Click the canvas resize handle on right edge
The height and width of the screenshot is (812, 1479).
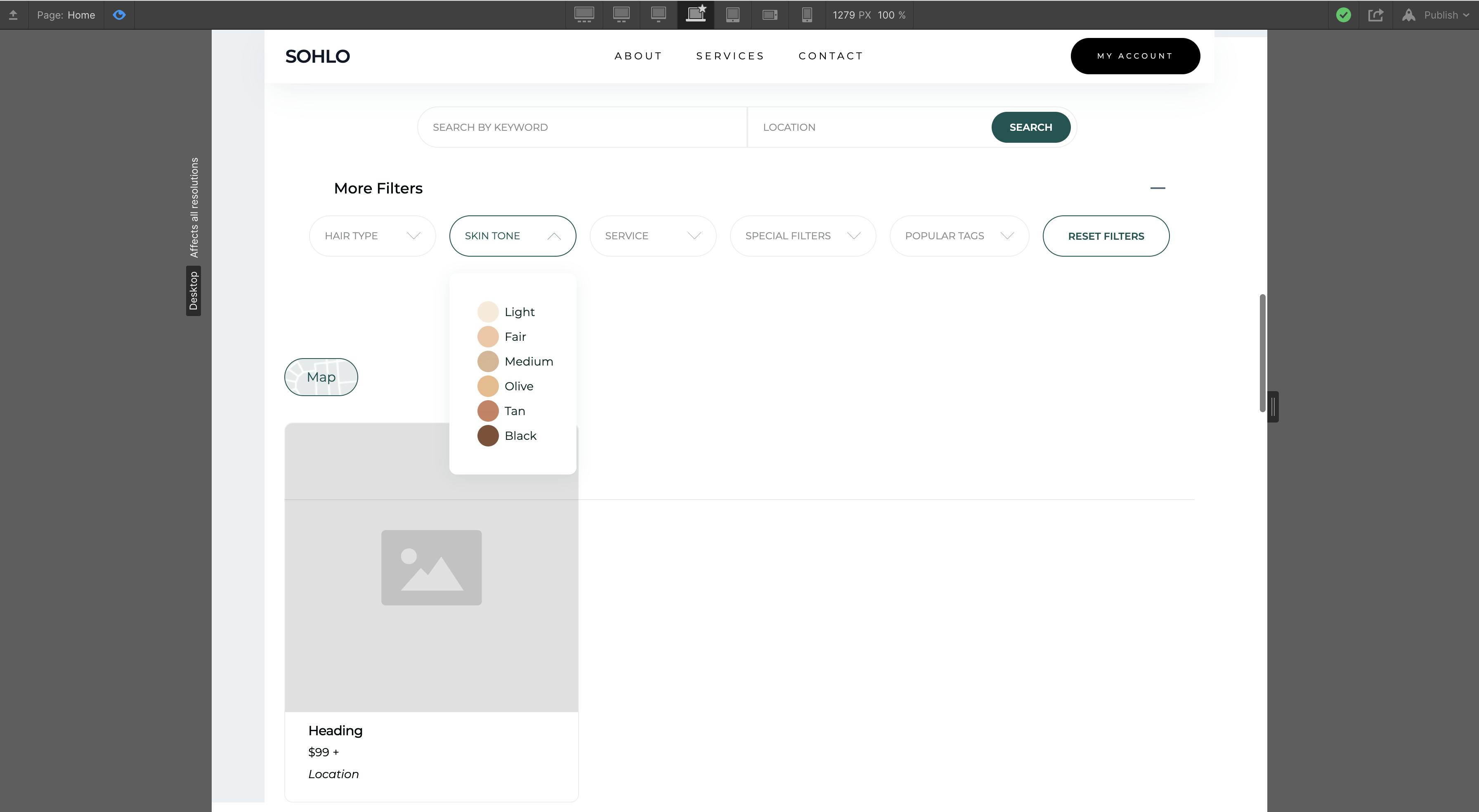tap(1273, 406)
